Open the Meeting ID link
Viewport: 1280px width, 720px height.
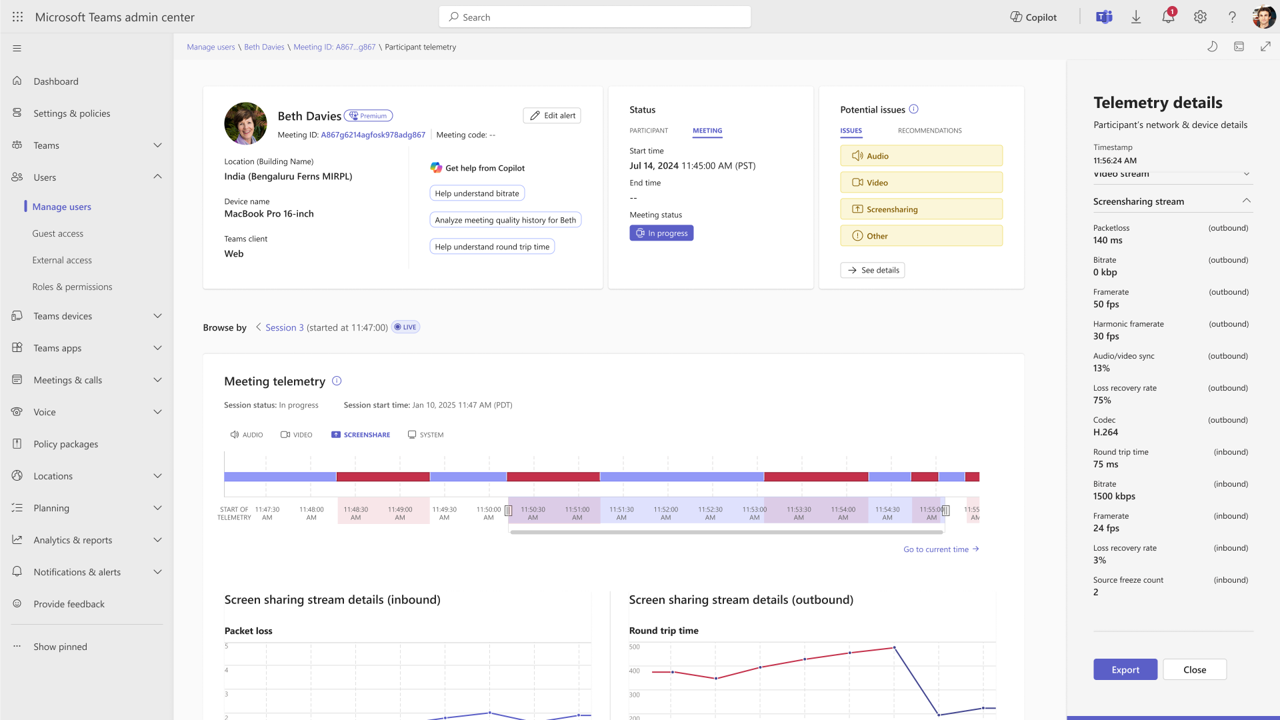point(373,135)
